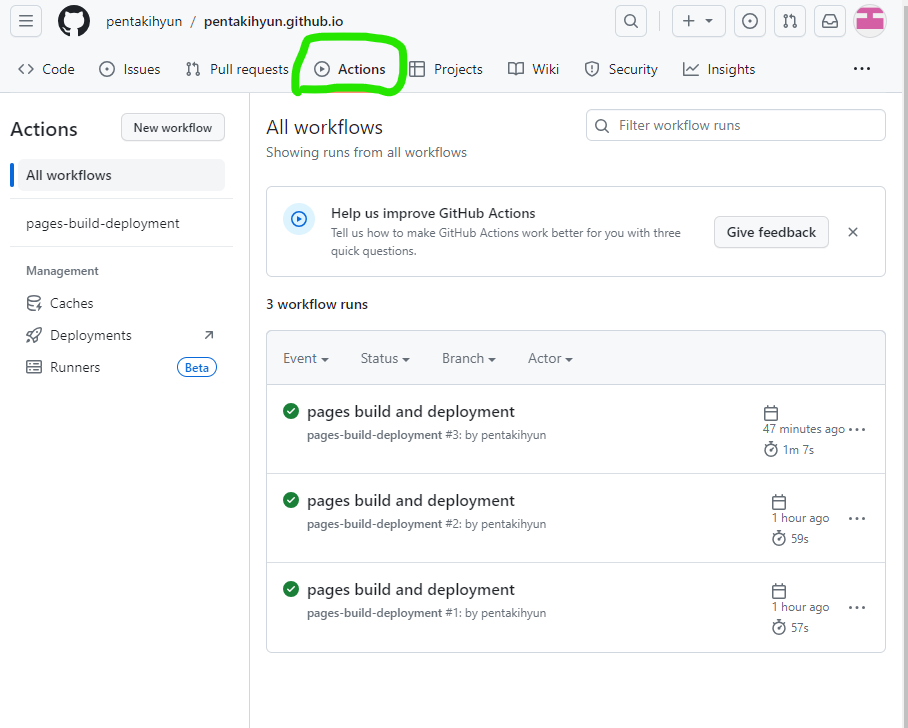Open the issues circle-dot header icon
The height and width of the screenshot is (728, 908).
pyautogui.click(x=749, y=21)
